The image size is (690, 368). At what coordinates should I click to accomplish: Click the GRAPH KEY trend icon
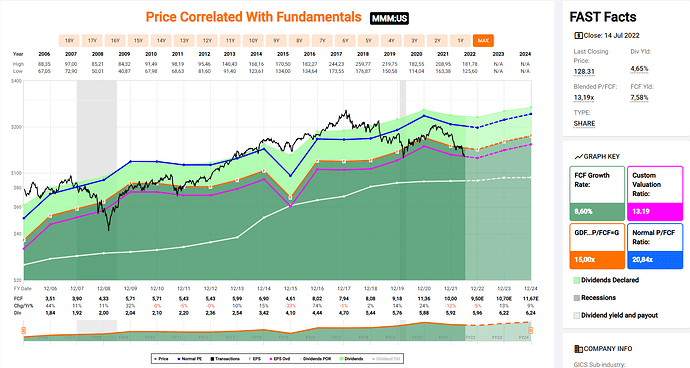coord(579,157)
